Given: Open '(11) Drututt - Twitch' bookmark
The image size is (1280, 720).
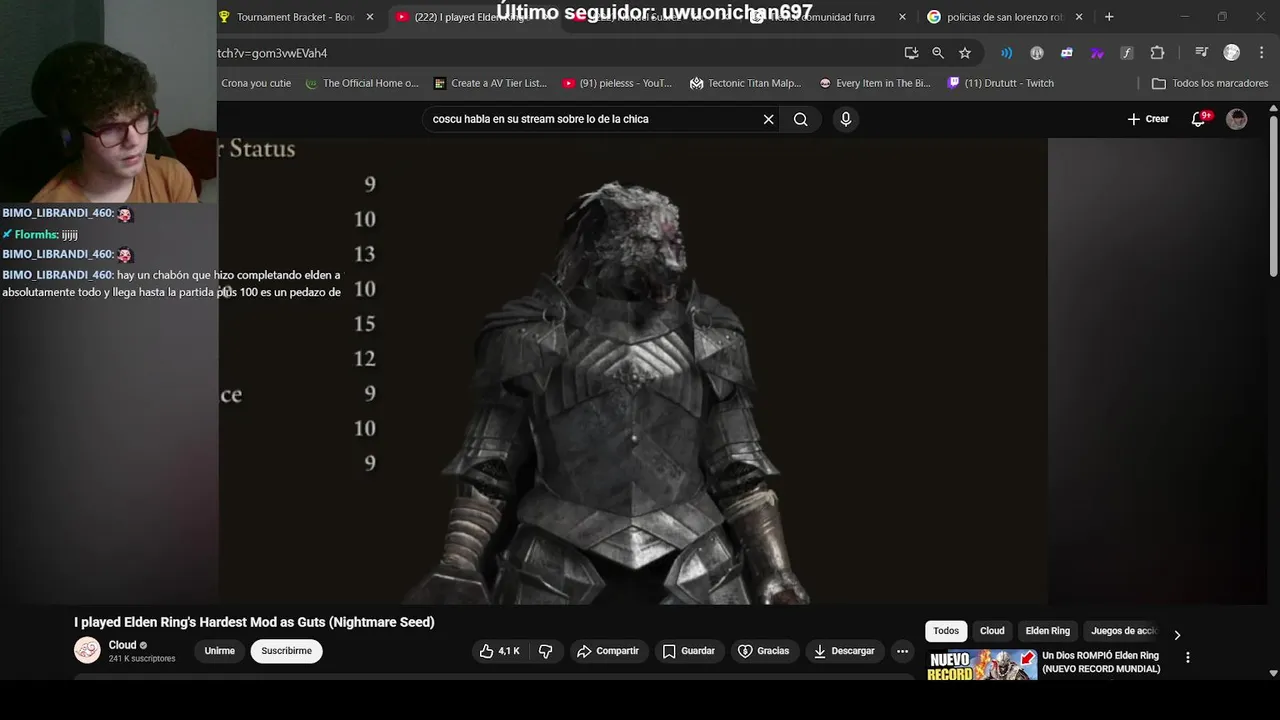Looking at the screenshot, I should click(x=1001, y=83).
